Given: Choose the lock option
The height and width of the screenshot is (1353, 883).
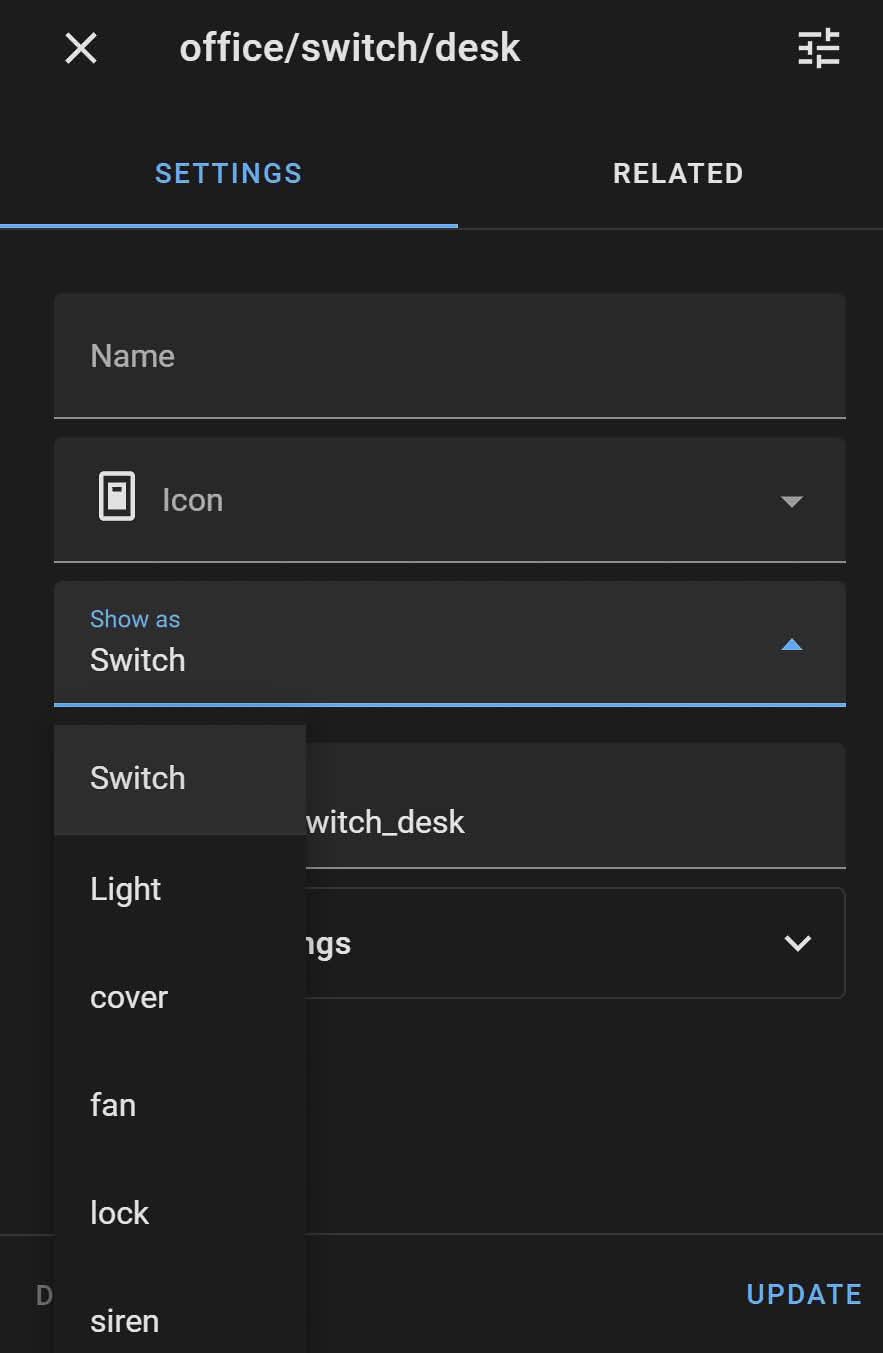Looking at the screenshot, I should coord(180,1213).
